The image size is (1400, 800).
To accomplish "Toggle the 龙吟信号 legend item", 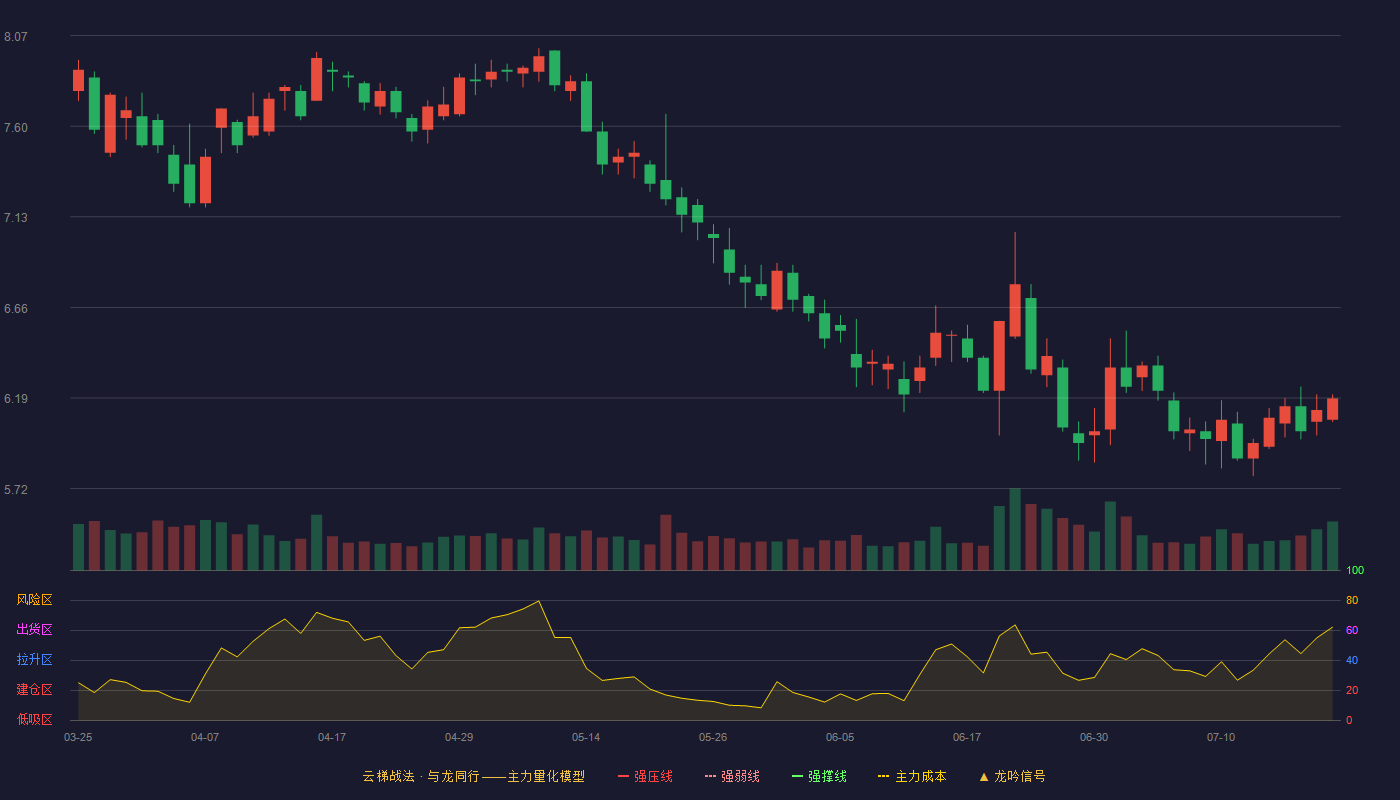I will (1012, 776).
